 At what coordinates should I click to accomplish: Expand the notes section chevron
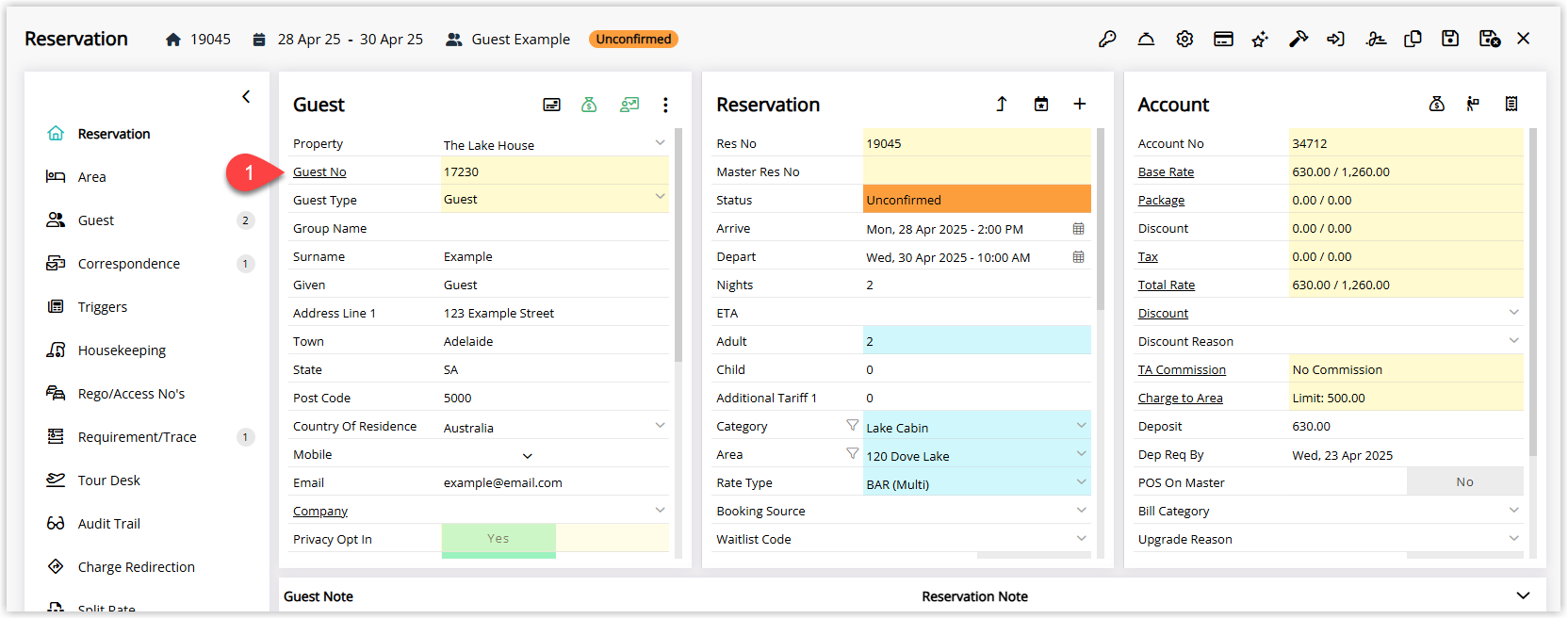click(1523, 595)
